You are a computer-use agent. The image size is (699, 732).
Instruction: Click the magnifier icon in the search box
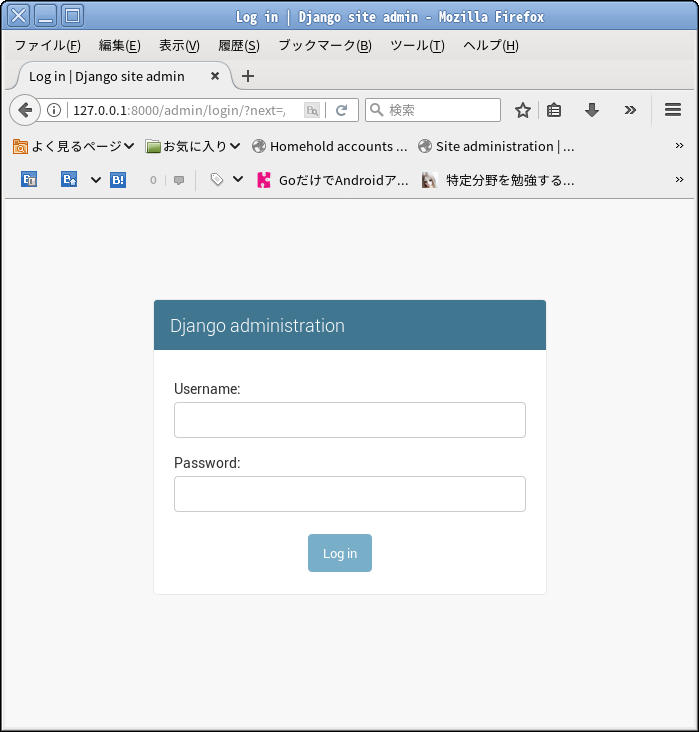pos(376,110)
